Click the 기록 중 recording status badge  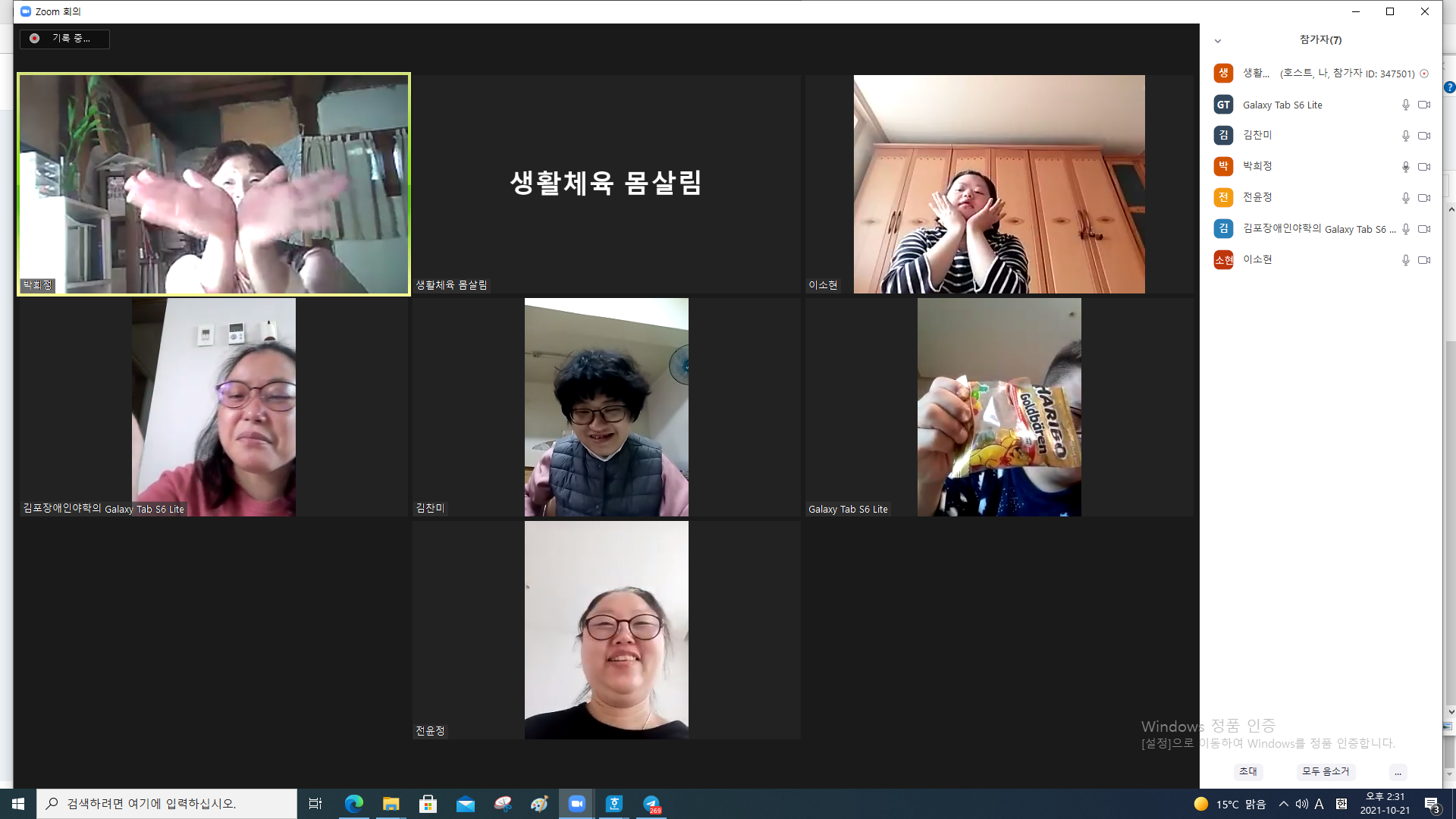click(64, 39)
